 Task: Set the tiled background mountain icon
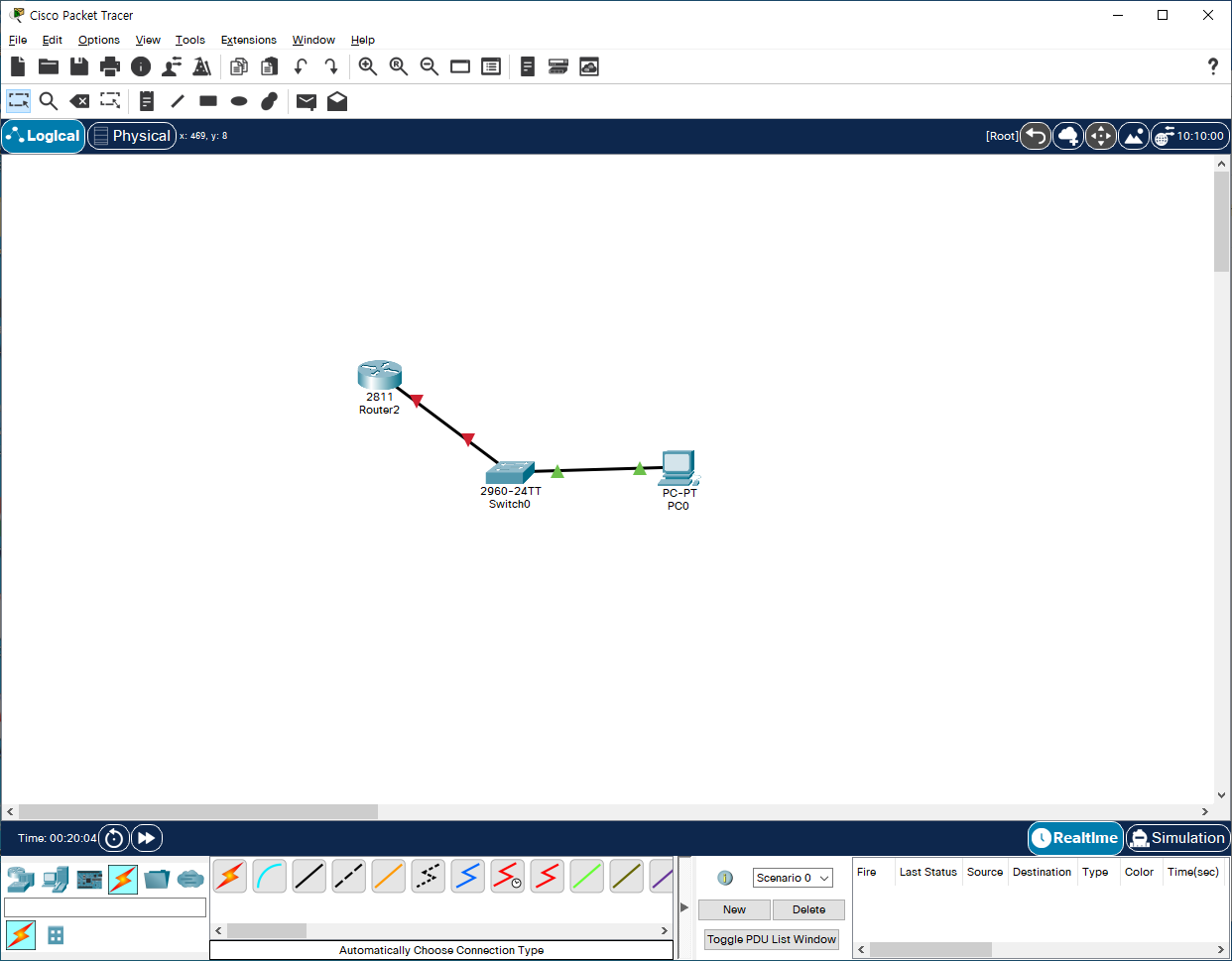pyautogui.click(x=1134, y=136)
